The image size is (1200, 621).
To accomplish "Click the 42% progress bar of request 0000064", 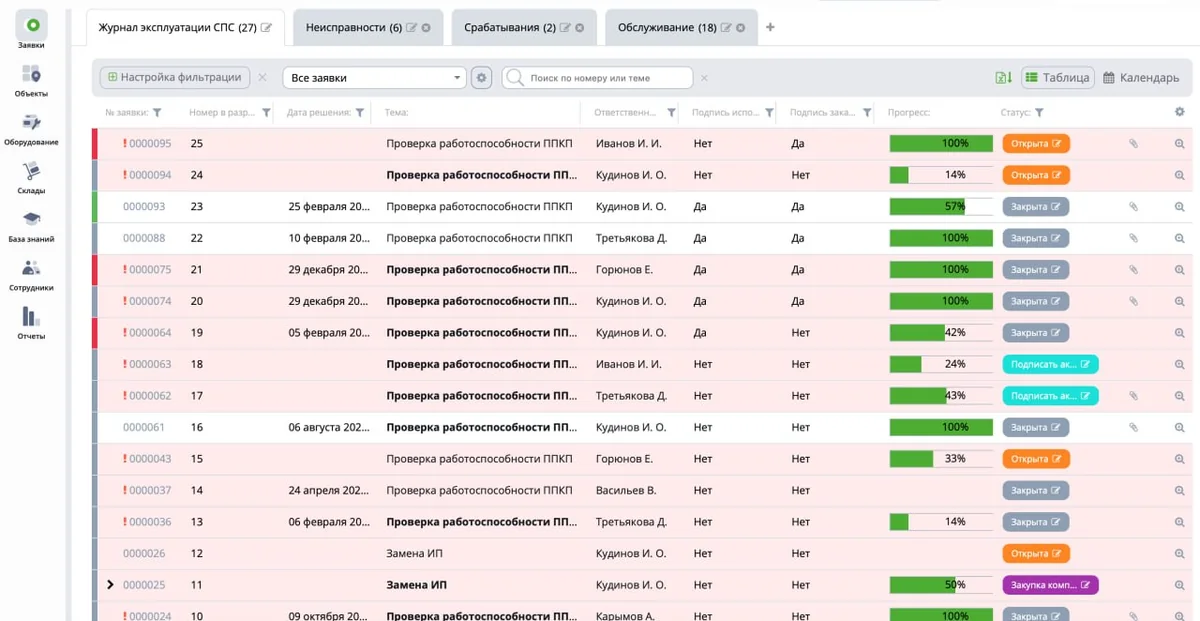I will tap(941, 333).
